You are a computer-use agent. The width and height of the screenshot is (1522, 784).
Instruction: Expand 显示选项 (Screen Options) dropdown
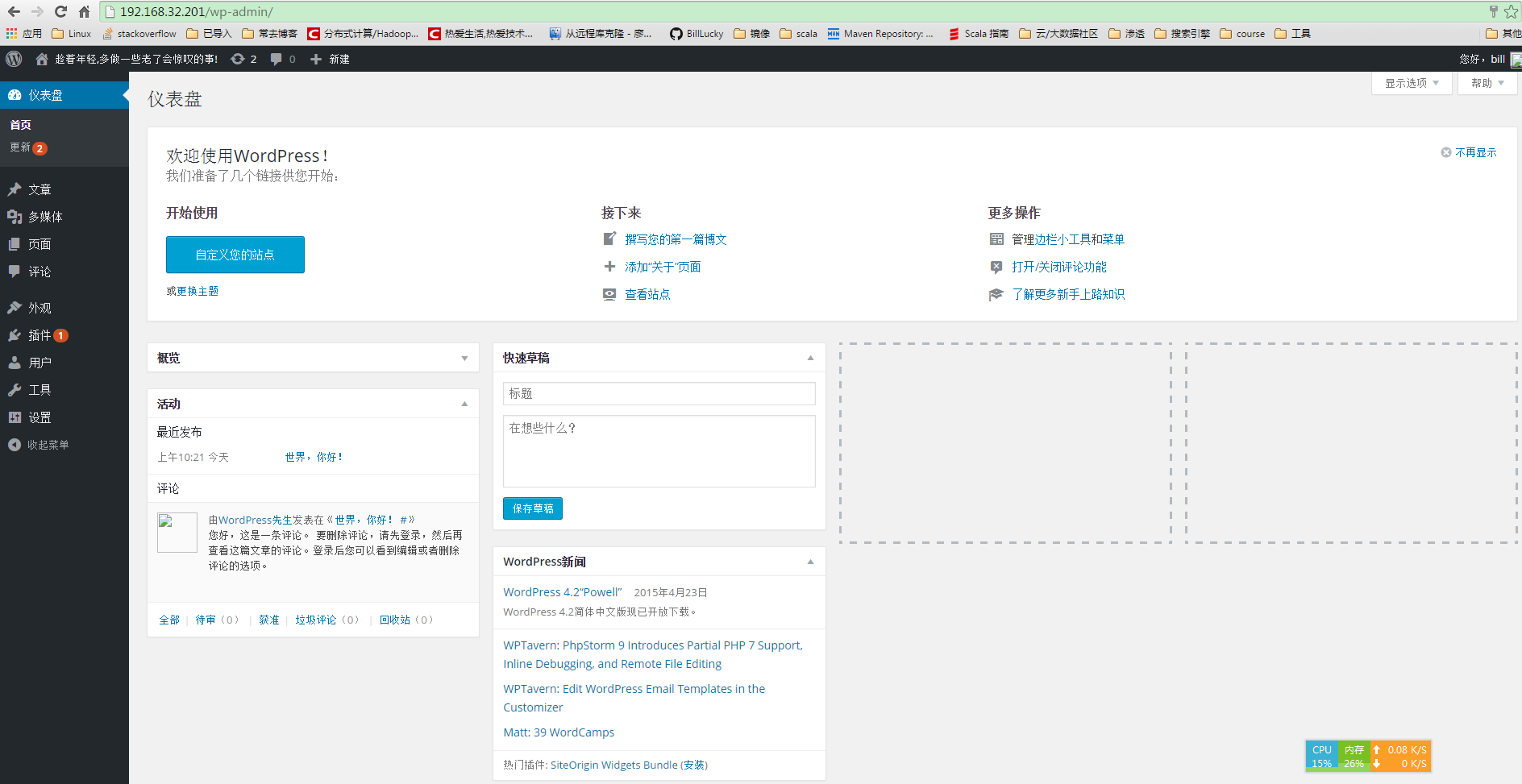point(1412,83)
